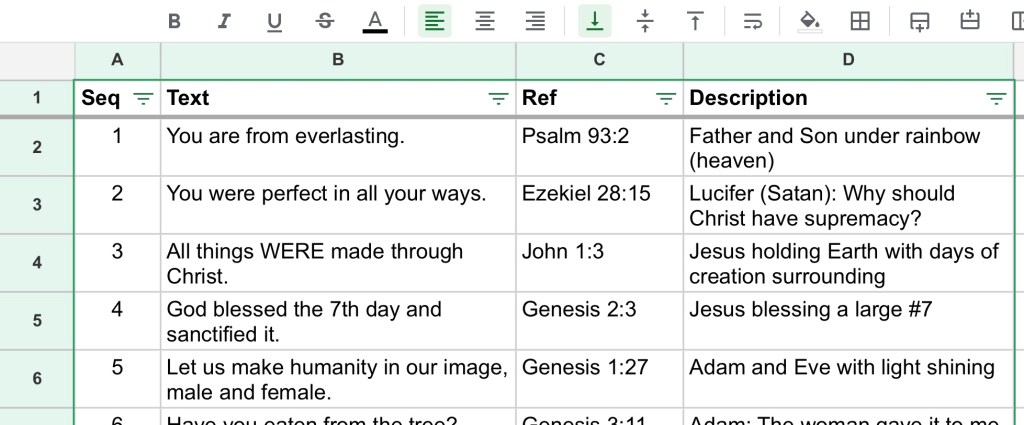
Task: Open the Description column filter menu
Action: click(x=996, y=98)
